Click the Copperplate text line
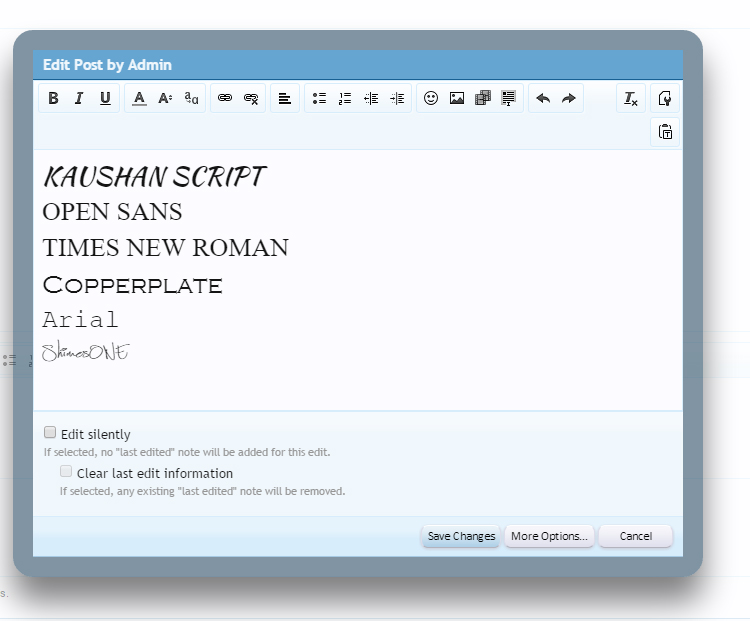 [132, 285]
